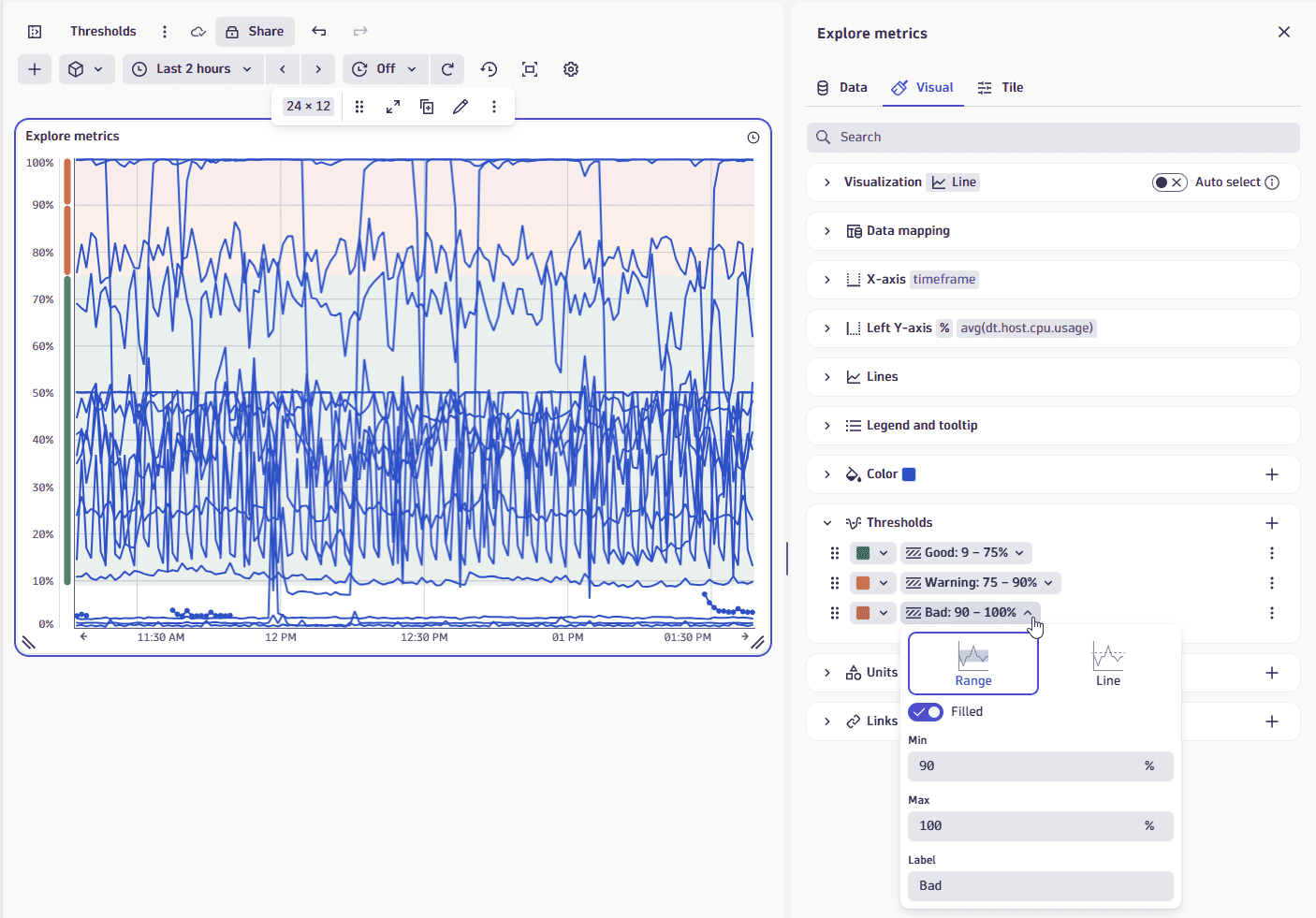Expand the Data mapping section
1316x918 pixels.
827,231
